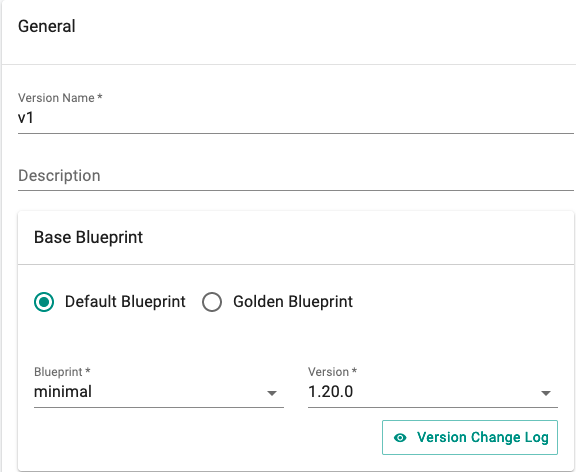Click the Version field label
This screenshot has width=576, height=472.
click(x=332, y=372)
